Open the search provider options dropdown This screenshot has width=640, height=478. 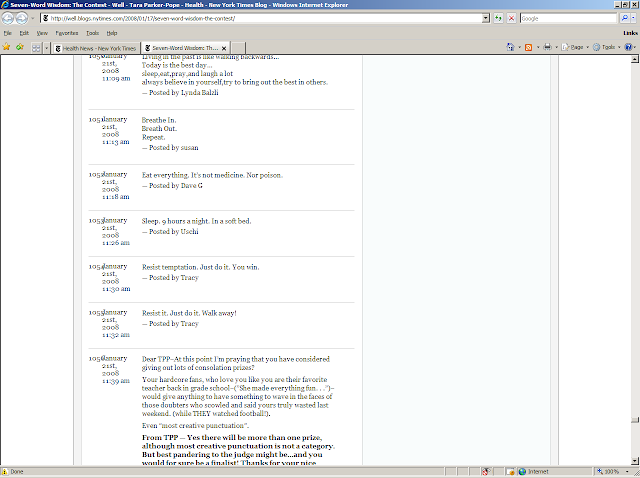(x=633, y=18)
